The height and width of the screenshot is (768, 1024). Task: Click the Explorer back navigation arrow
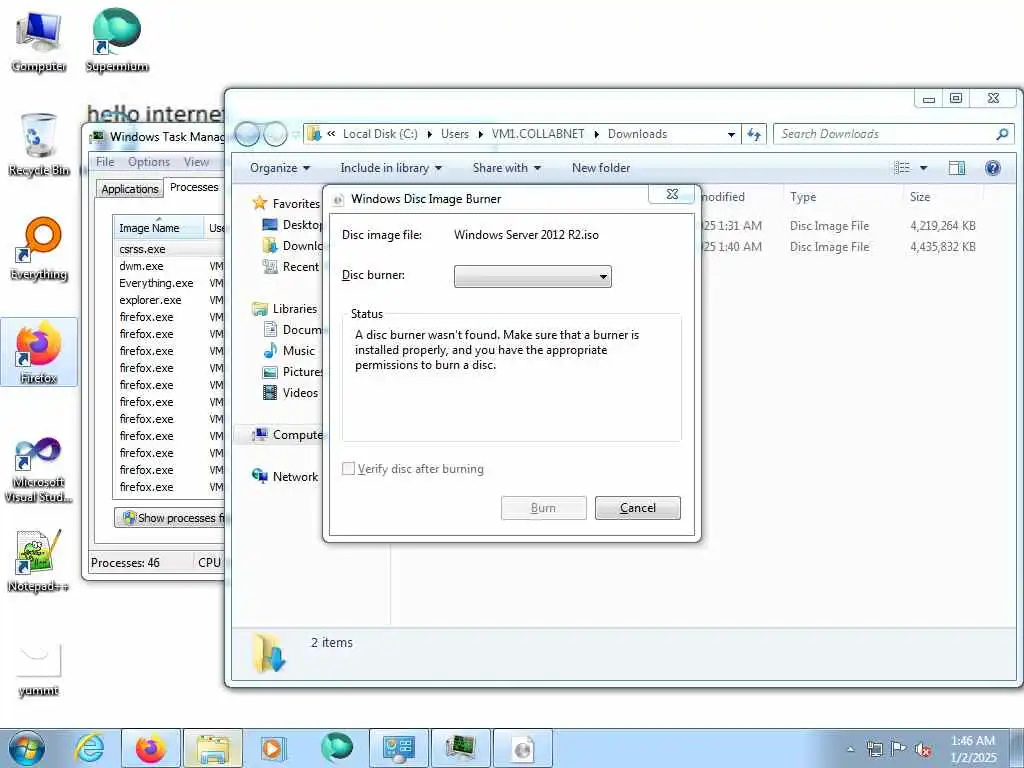247,135
